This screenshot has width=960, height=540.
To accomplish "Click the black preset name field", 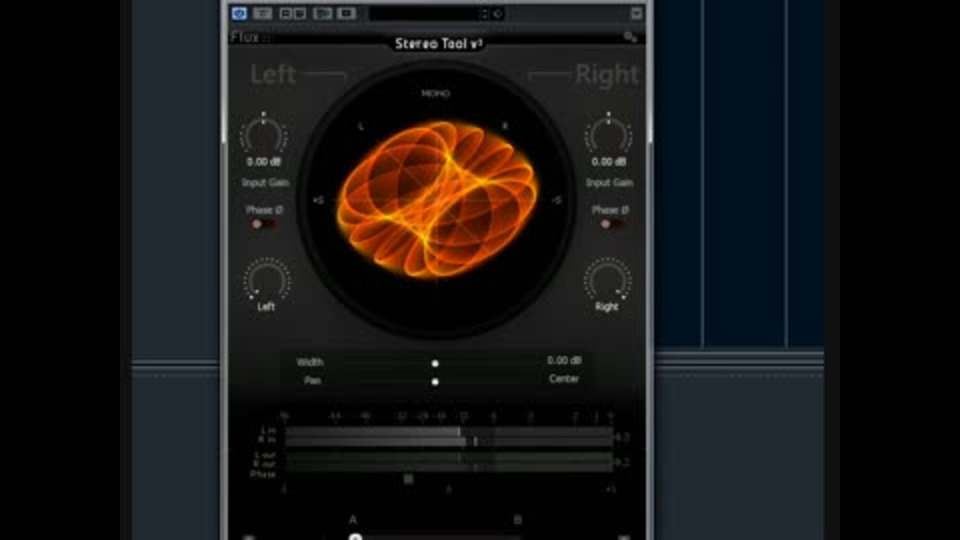I will point(424,13).
